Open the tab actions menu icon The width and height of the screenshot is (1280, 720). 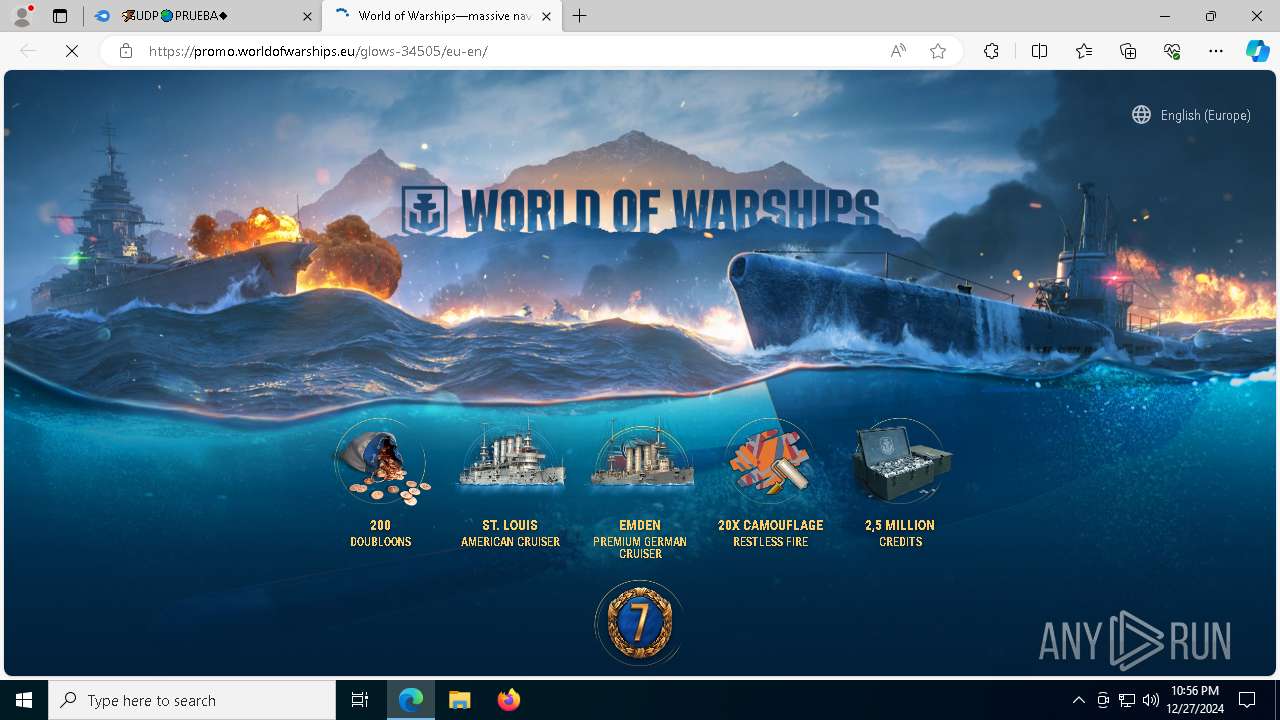pos(60,16)
